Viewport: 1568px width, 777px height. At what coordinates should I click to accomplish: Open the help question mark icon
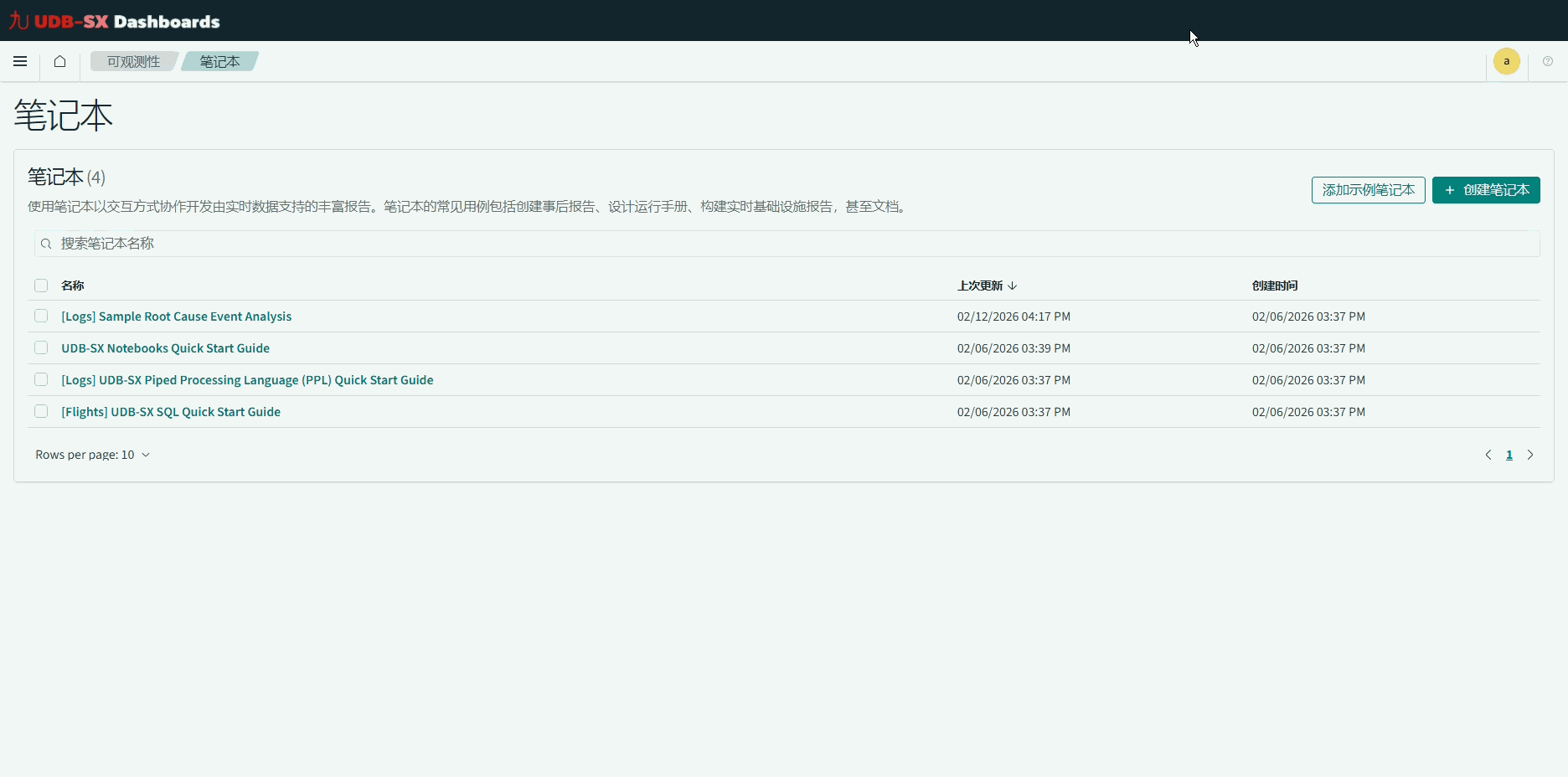[1547, 61]
